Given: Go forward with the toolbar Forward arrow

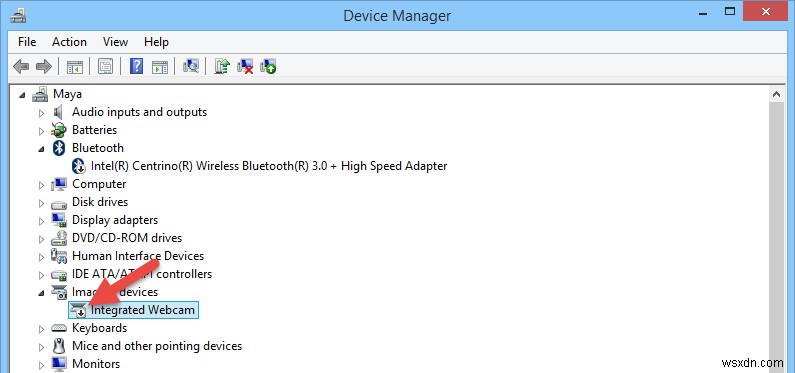Looking at the screenshot, I should 44,66.
